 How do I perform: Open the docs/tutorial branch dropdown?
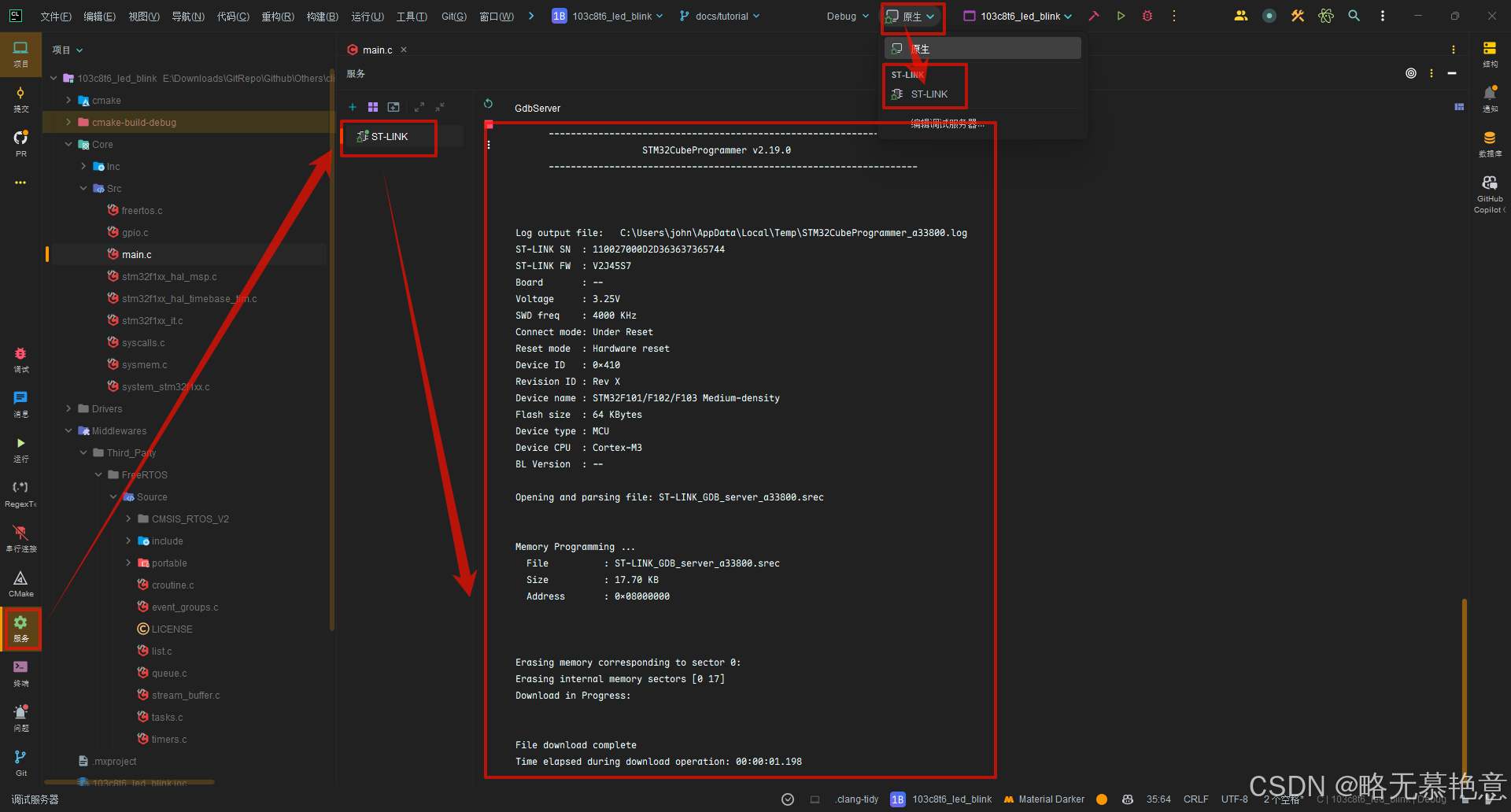719,16
